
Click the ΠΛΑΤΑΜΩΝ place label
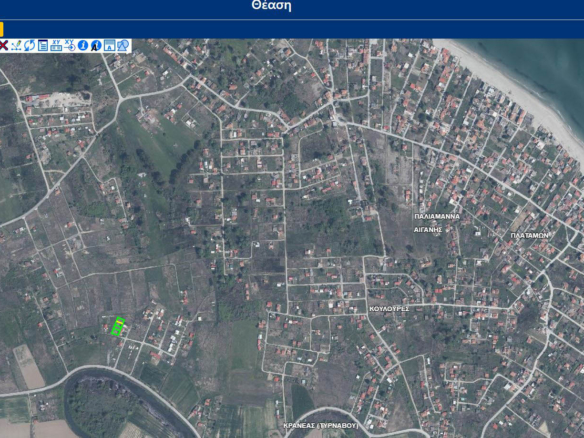(530, 236)
